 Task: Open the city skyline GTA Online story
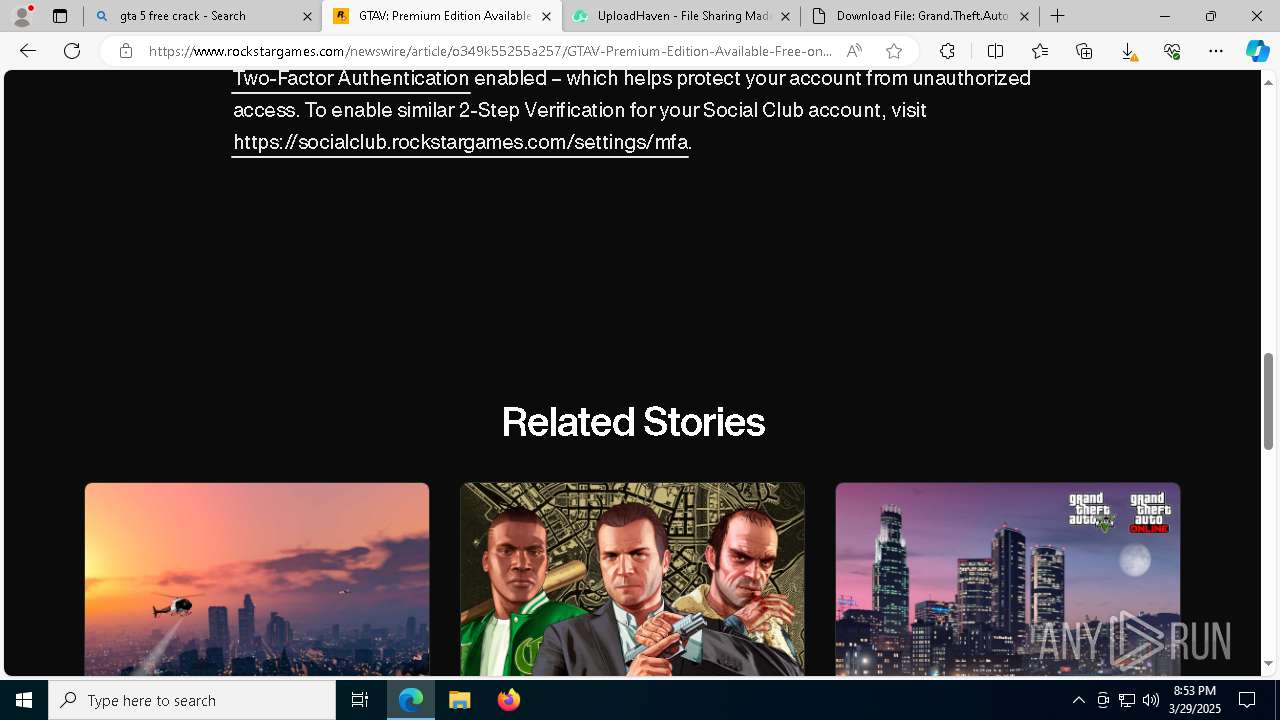1008,579
